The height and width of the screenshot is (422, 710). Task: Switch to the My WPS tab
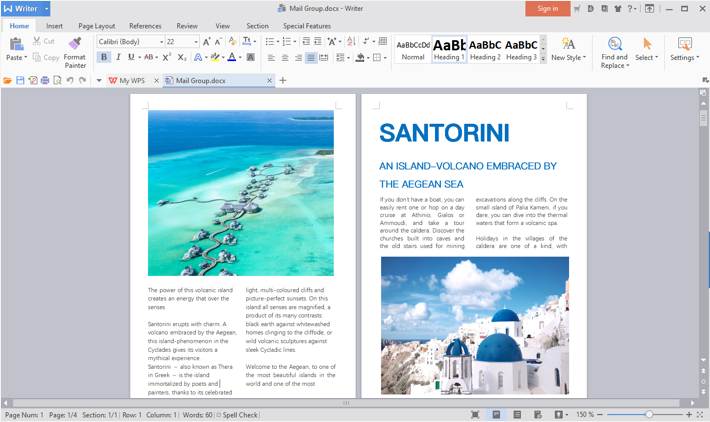[x=131, y=81]
